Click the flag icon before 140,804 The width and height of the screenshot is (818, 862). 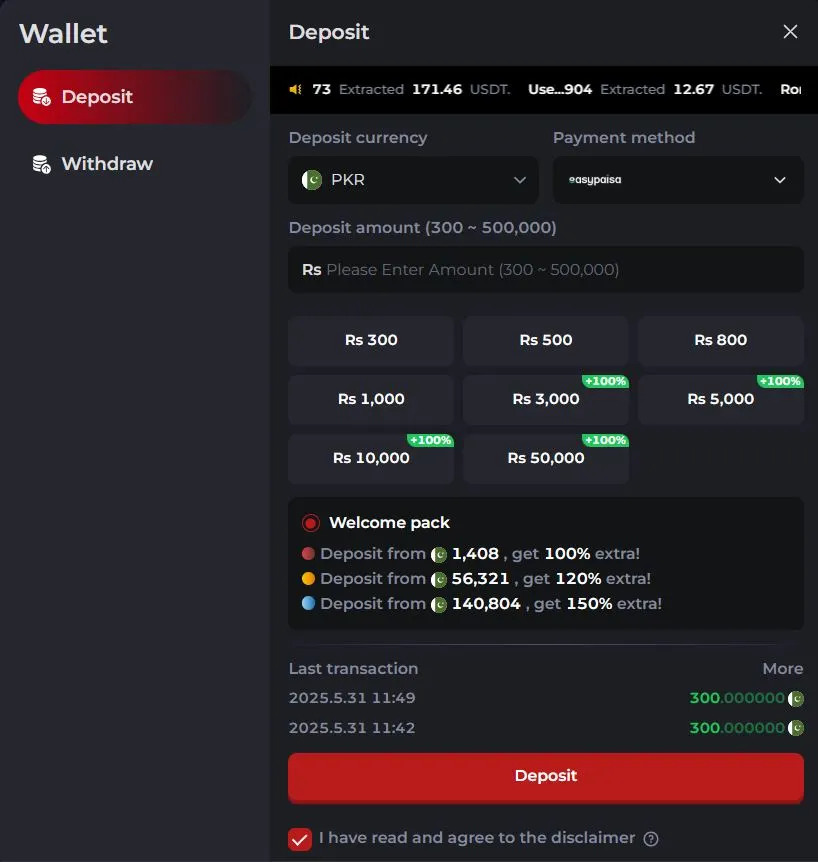(x=439, y=605)
